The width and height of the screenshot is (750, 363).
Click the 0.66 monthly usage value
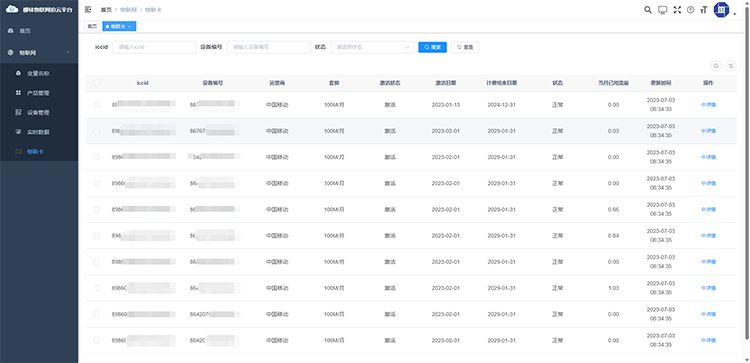(x=613, y=209)
